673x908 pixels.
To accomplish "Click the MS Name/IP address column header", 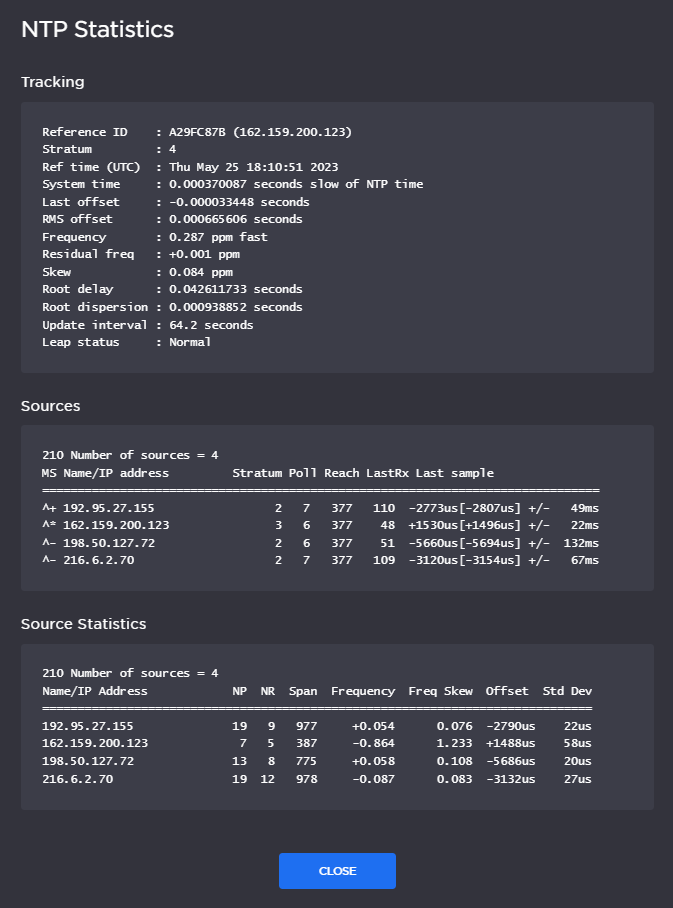I will 105,473.
